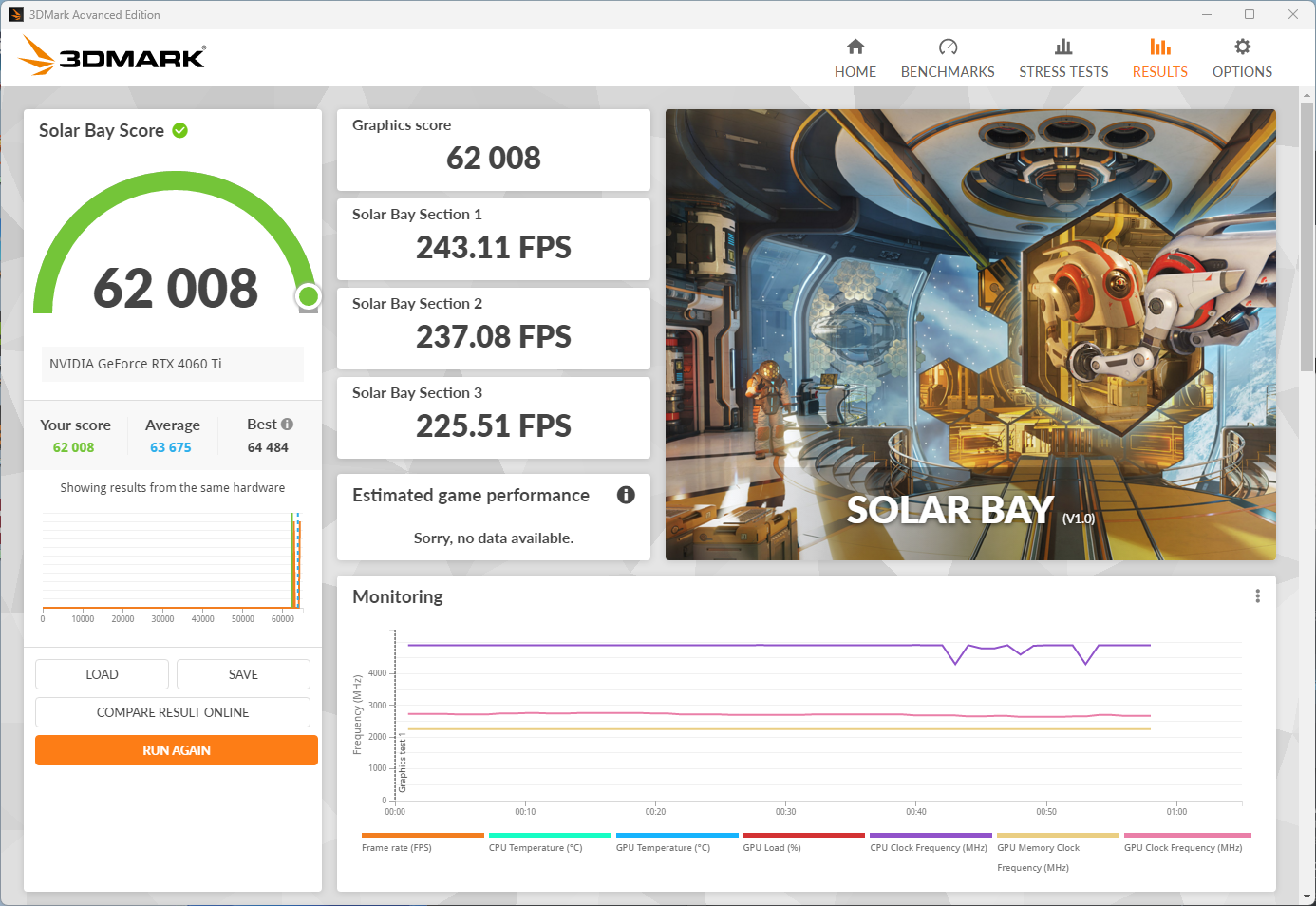Click the score distribution histogram

[x=172, y=566]
